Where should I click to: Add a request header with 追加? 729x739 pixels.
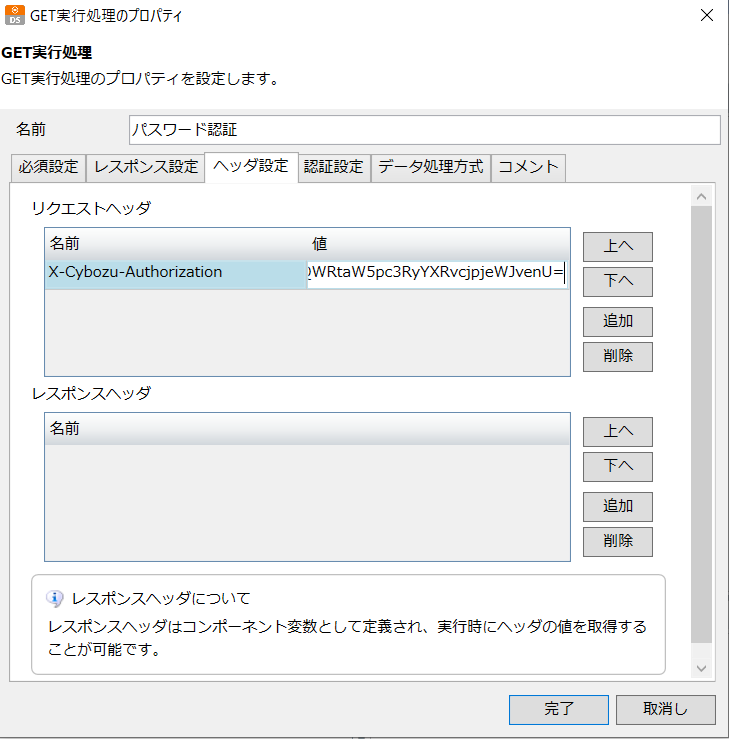pyautogui.click(x=618, y=322)
